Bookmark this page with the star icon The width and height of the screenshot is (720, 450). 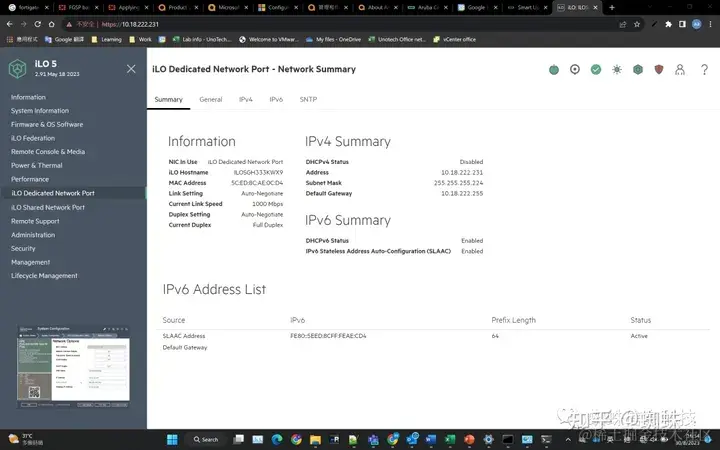637,24
